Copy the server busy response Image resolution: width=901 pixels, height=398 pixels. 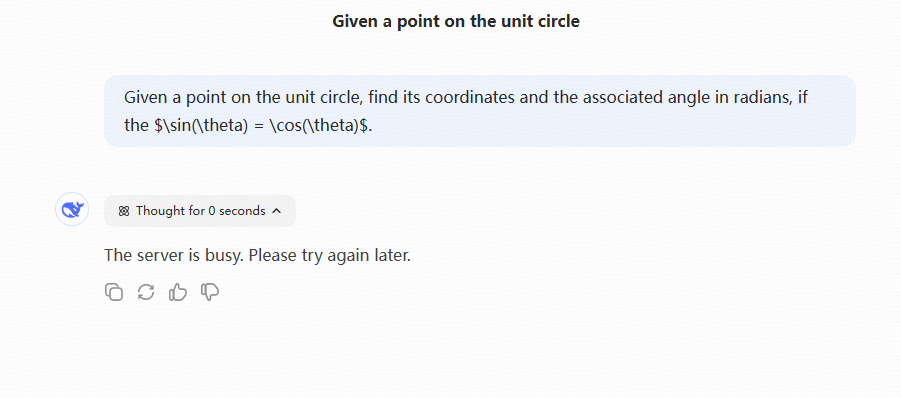pos(114,292)
